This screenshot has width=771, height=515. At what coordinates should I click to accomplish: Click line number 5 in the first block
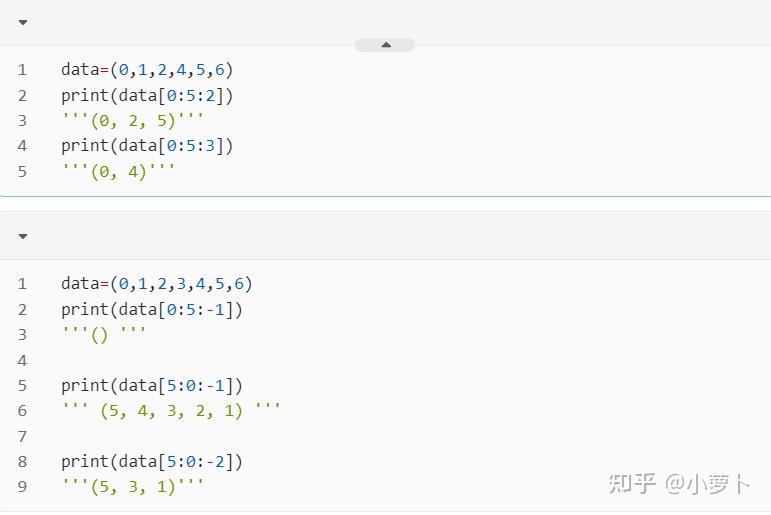[x=22, y=172]
